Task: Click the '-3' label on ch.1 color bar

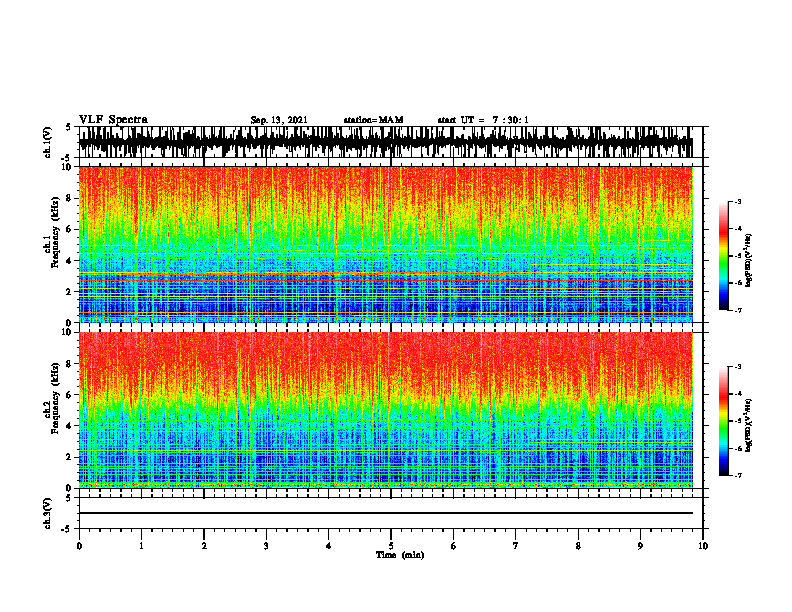Action: coord(737,201)
